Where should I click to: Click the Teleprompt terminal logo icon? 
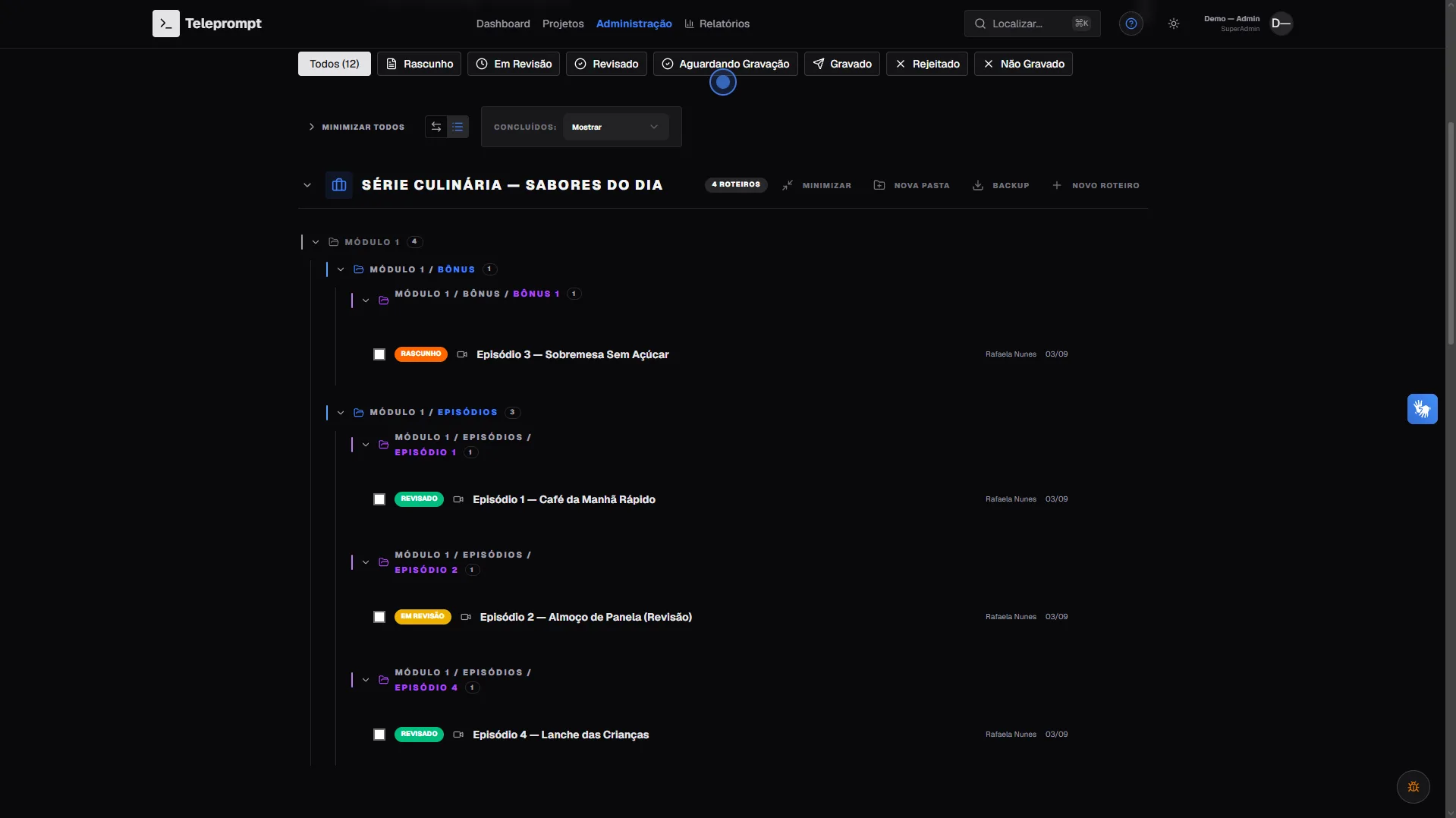(165, 24)
